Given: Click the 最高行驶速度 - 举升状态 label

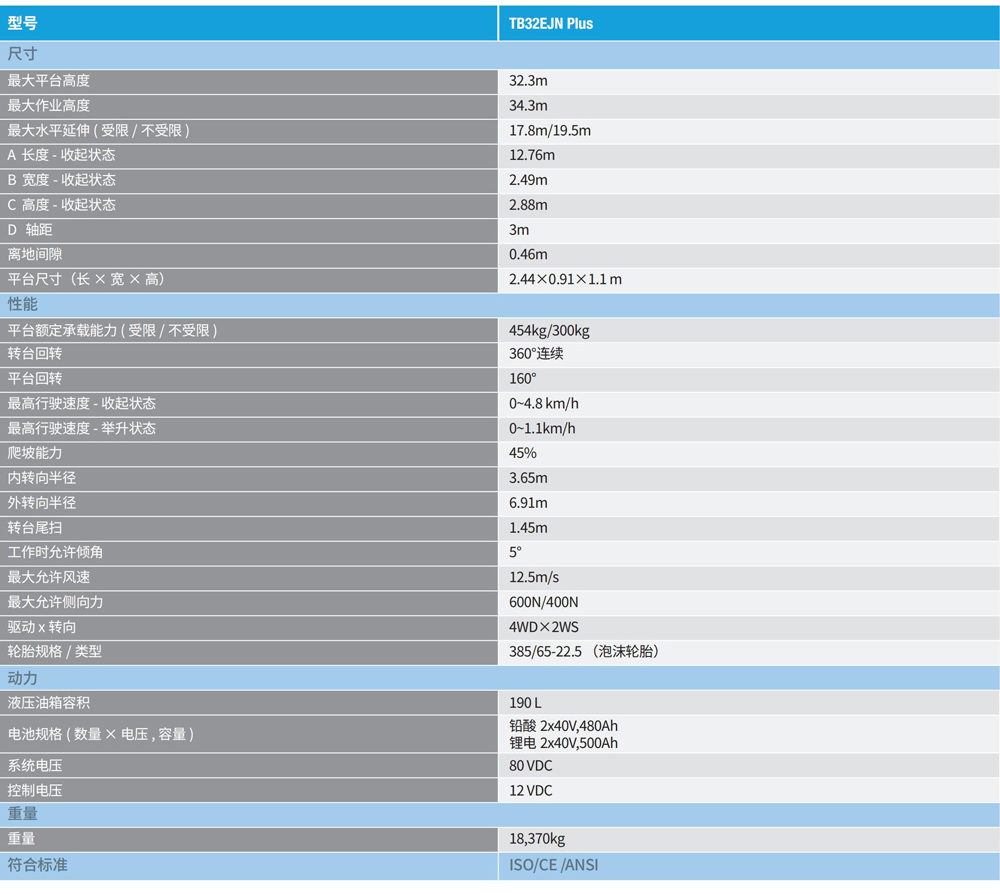Looking at the screenshot, I should 82,428.
